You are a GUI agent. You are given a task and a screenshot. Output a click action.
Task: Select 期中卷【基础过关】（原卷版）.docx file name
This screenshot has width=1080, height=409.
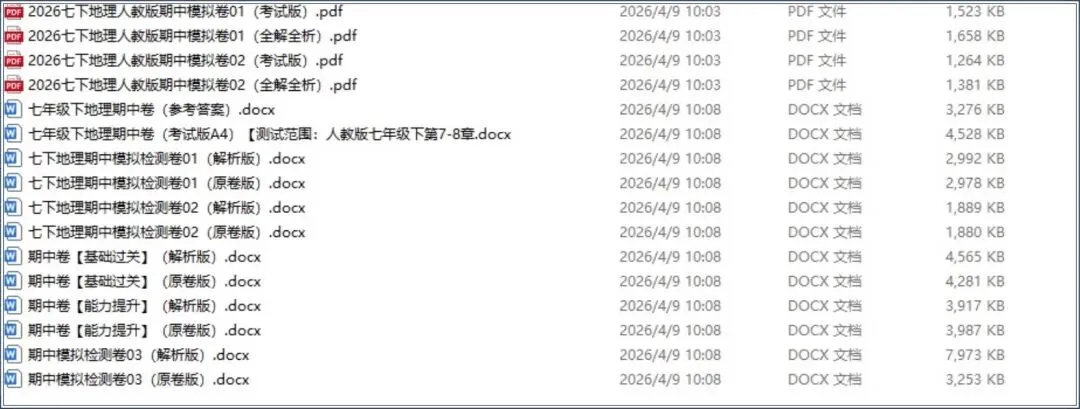144,282
